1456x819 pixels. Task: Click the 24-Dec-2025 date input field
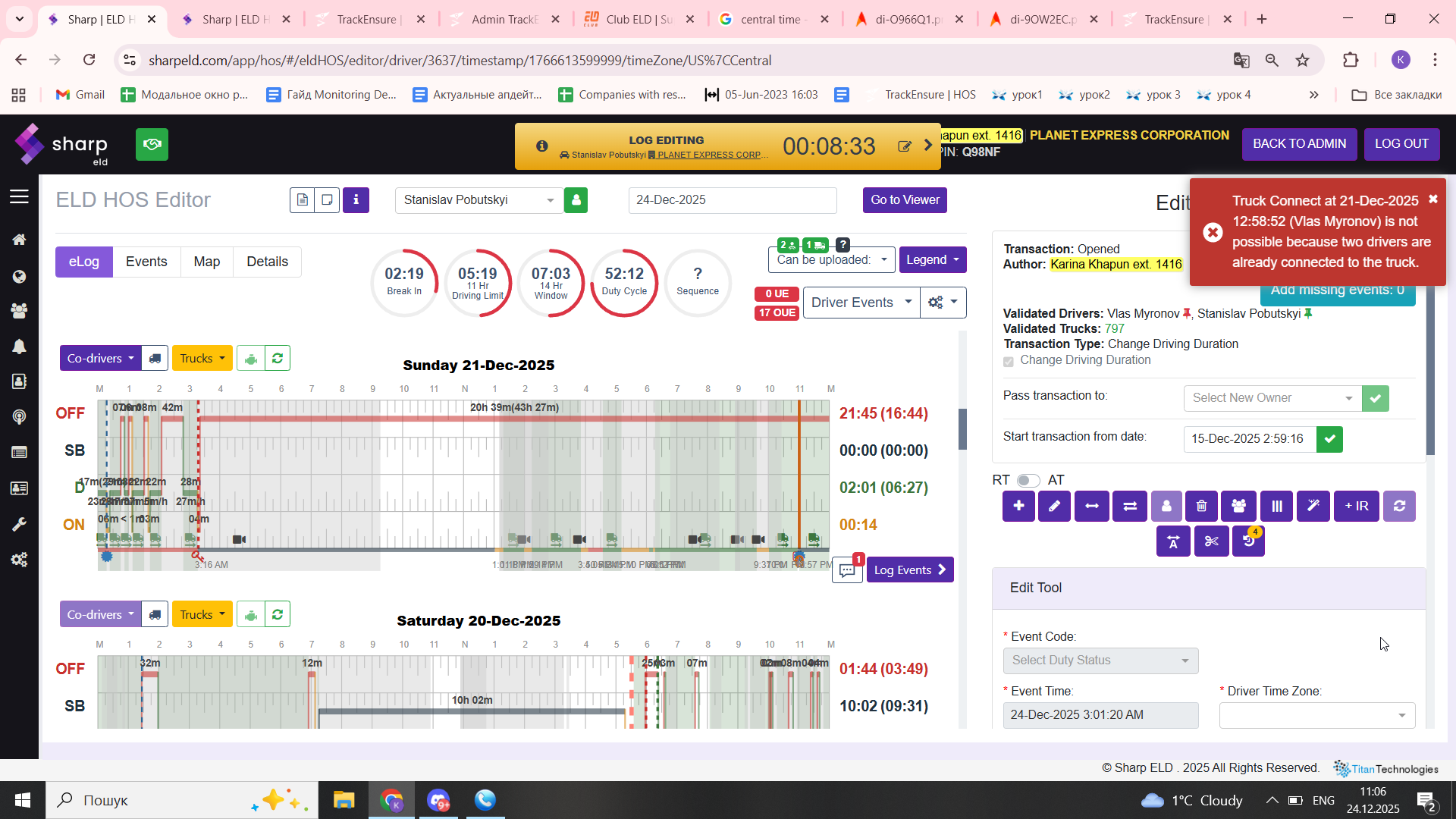tap(732, 200)
